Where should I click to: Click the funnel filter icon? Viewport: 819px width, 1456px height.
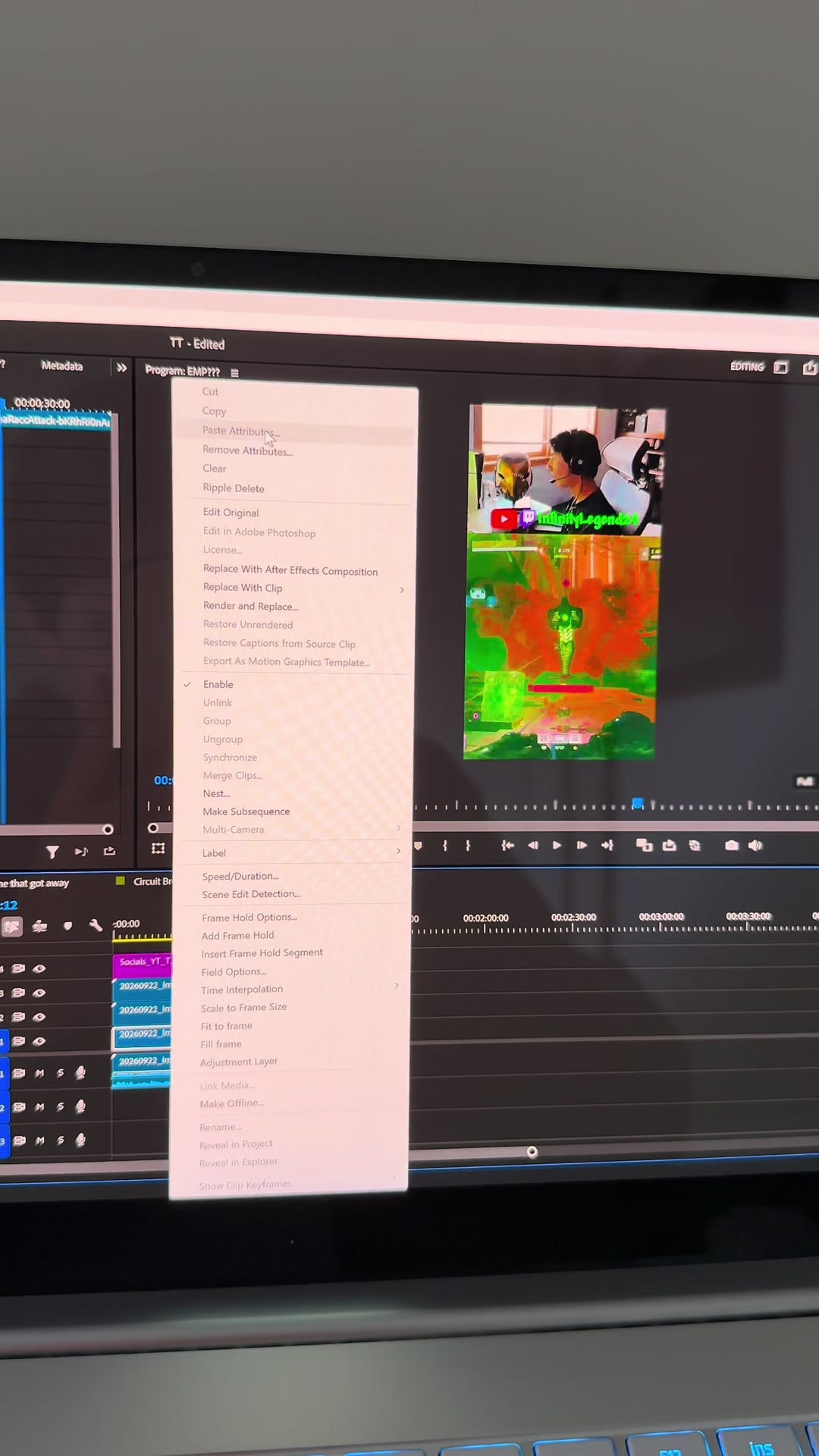coord(52,852)
